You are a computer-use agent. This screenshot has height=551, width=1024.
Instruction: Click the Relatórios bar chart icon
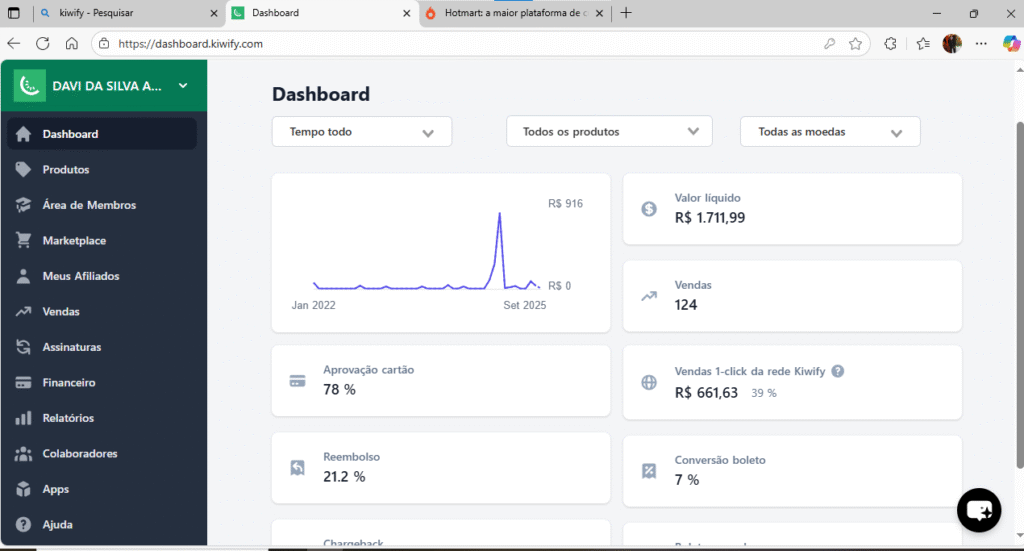pyautogui.click(x=23, y=418)
